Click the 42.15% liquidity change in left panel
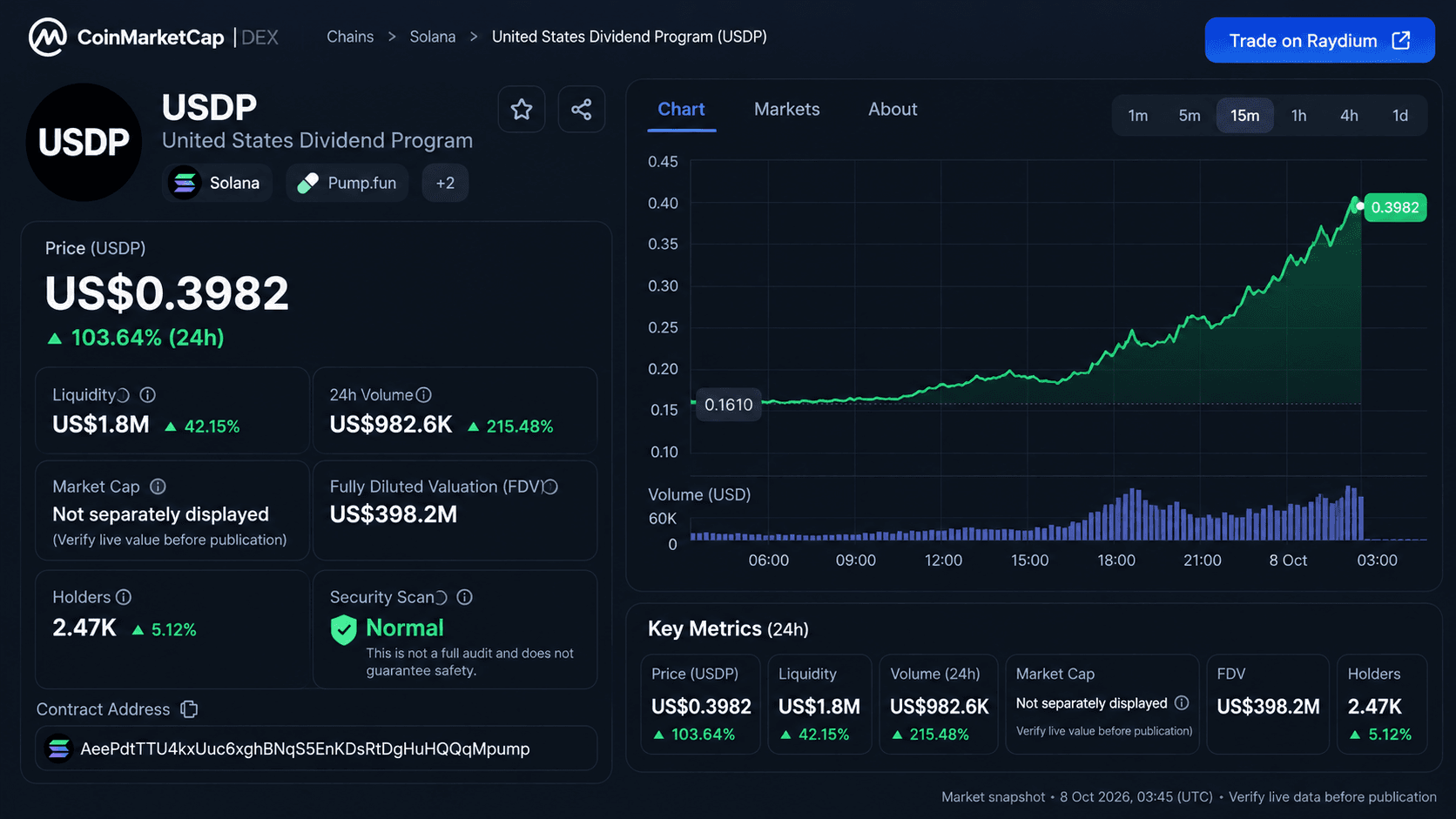This screenshot has width=1456, height=819. pos(212,426)
